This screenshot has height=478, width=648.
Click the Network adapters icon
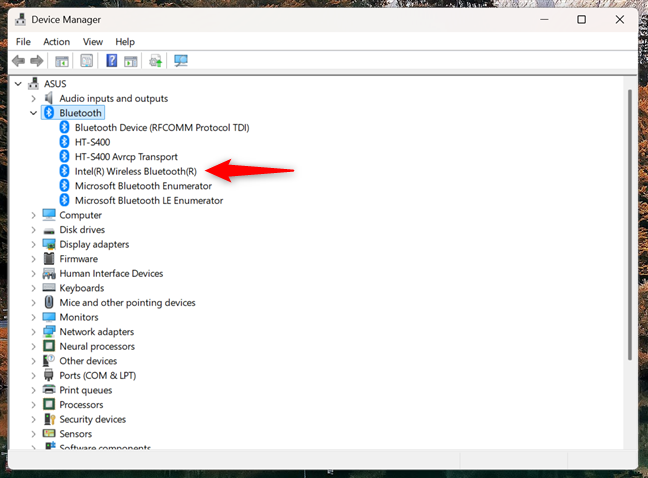click(49, 331)
